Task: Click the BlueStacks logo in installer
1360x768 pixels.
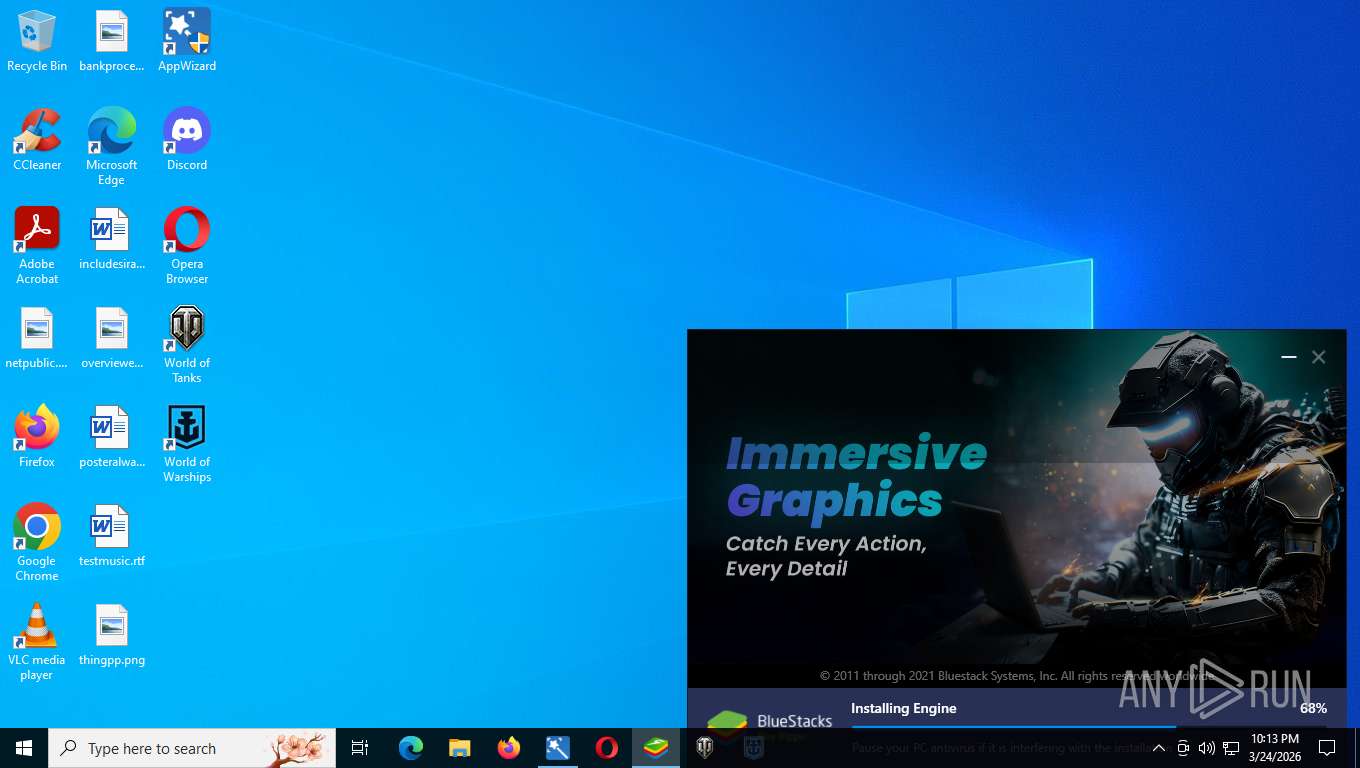Action: pos(769,722)
